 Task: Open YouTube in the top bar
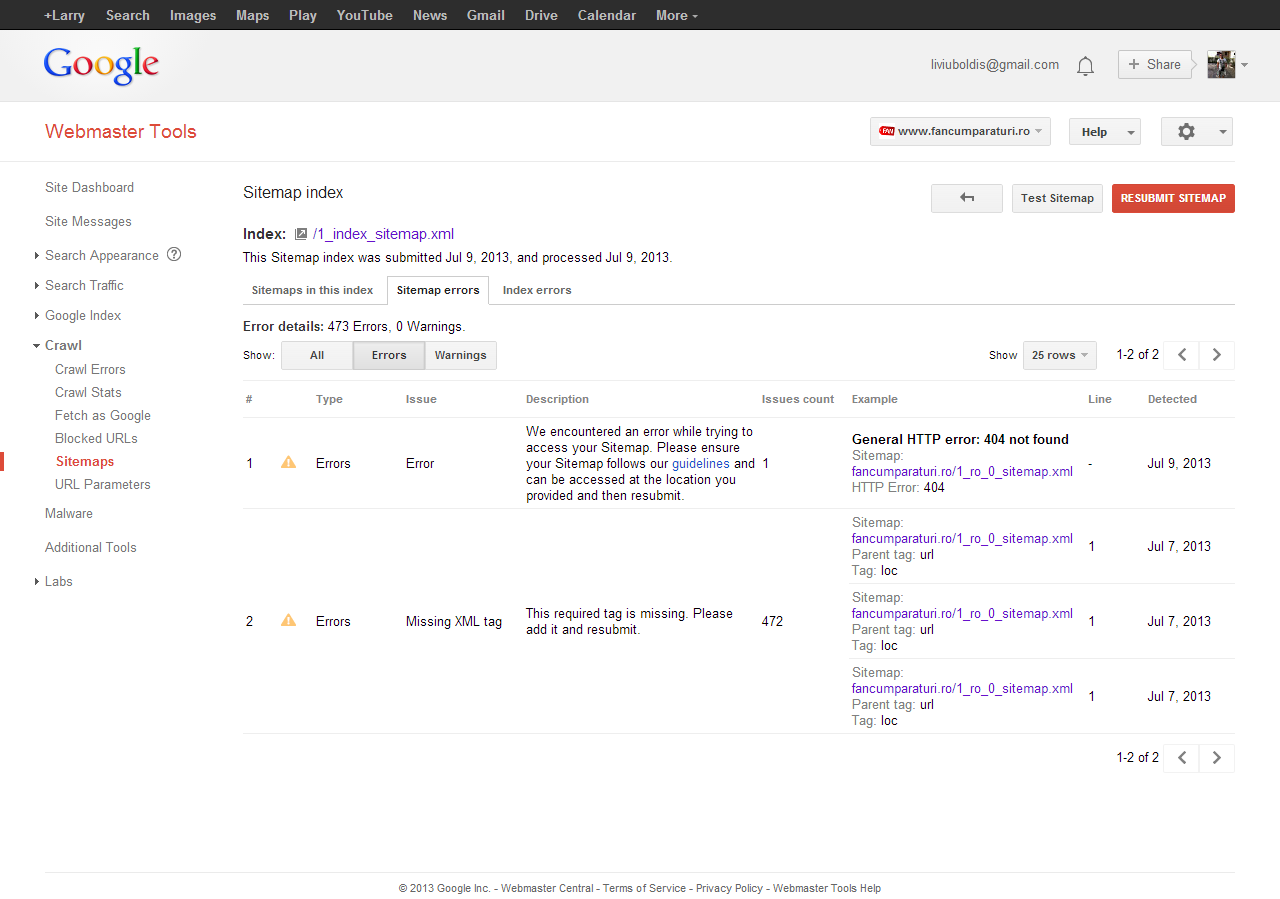click(x=365, y=15)
